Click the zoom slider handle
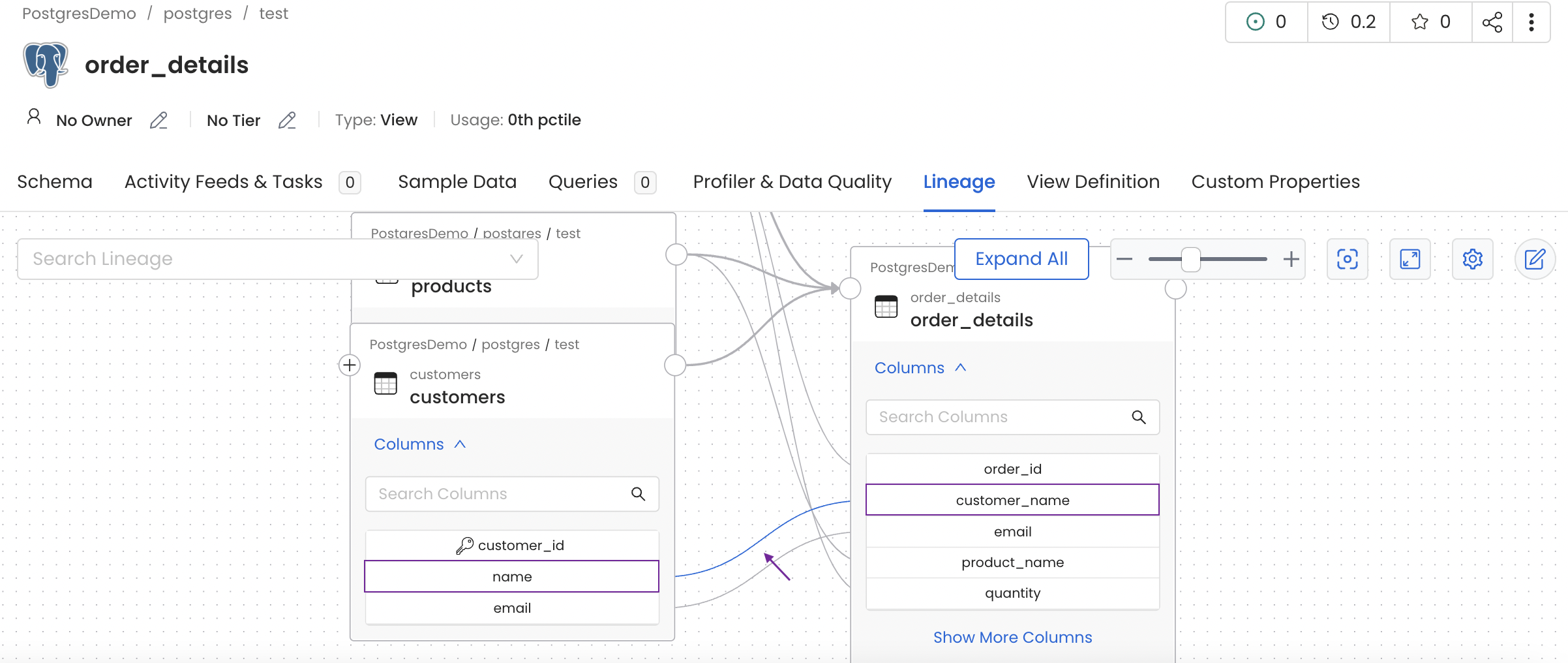The image size is (1568, 663). [1190, 259]
